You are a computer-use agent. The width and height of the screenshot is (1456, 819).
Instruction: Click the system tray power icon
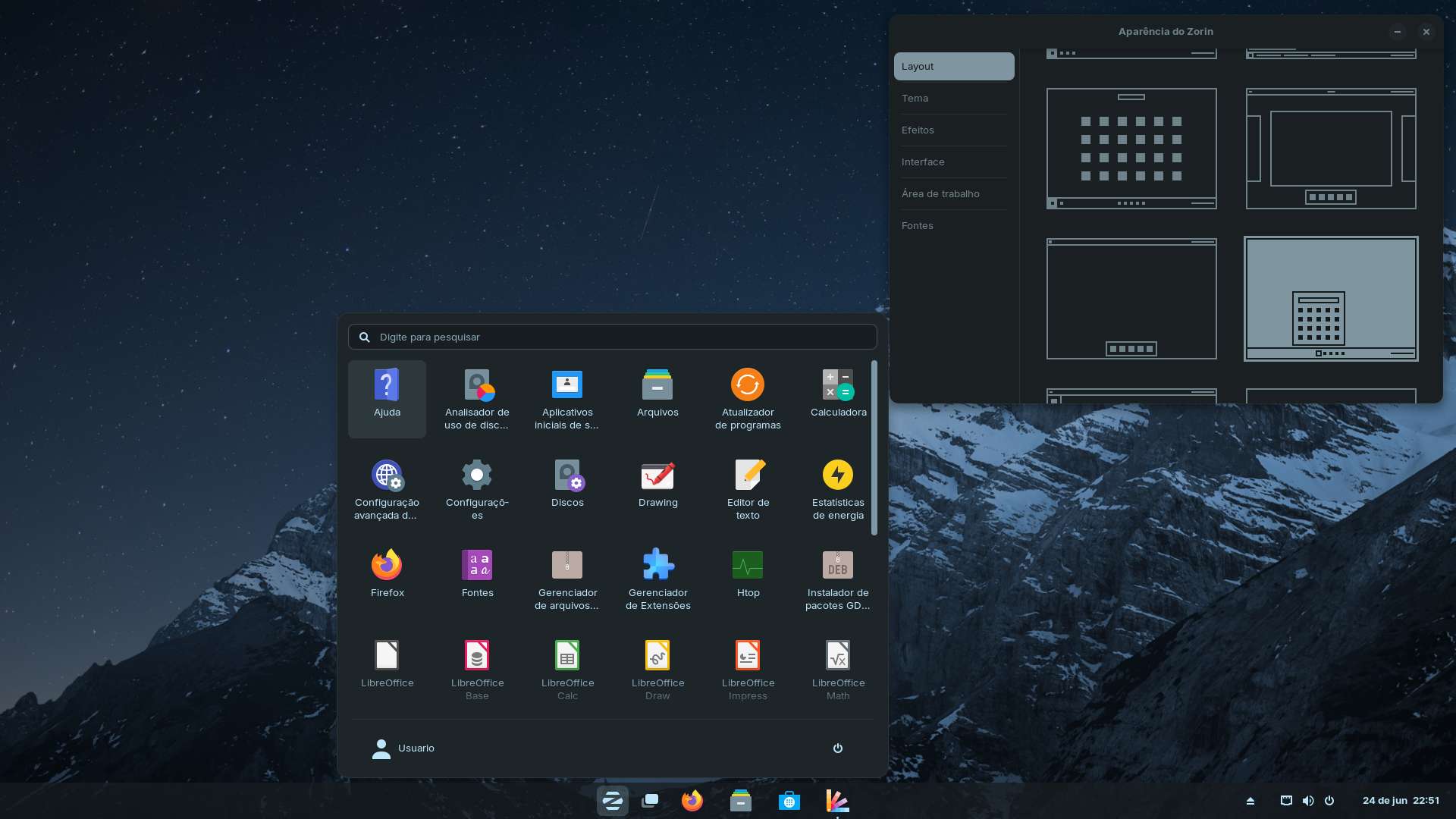(x=1329, y=801)
